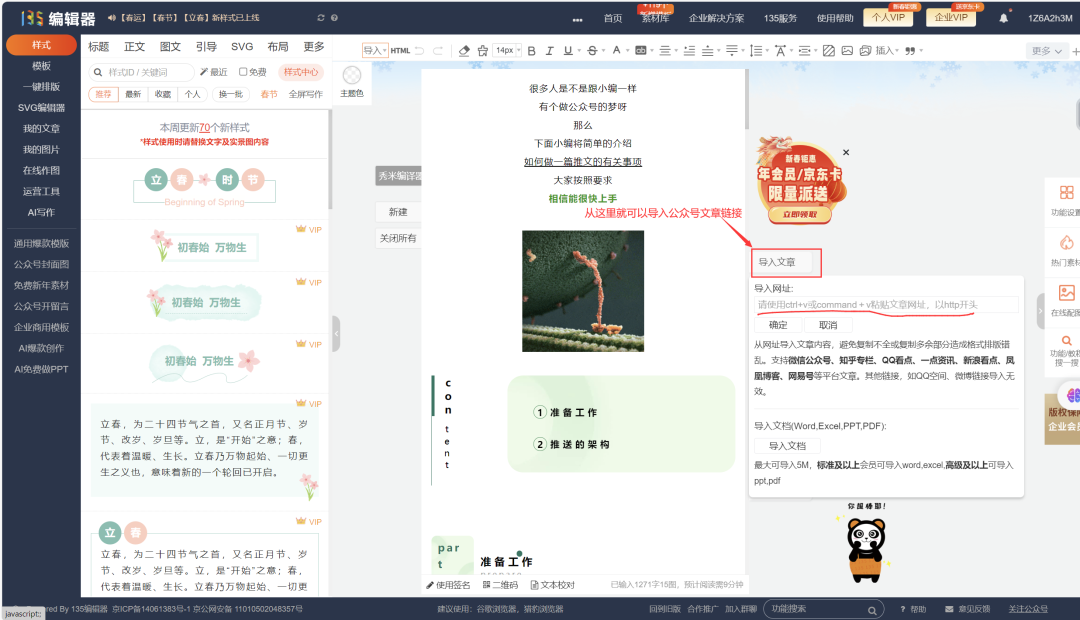Open SVG编辑器 in left sidebar
Screen dimensions: 1080x620
point(41,108)
